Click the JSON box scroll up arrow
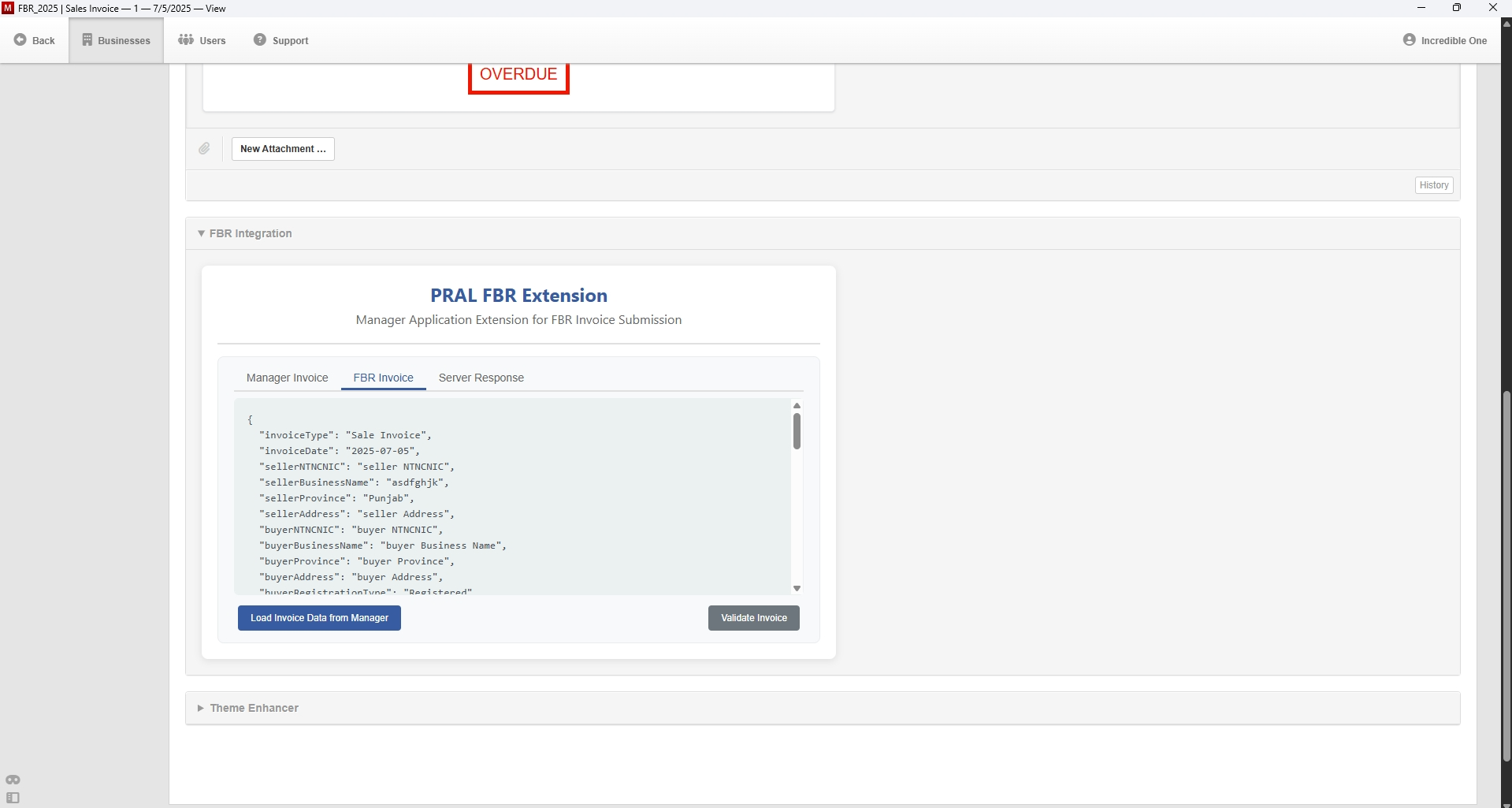This screenshot has height=808, width=1512. click(x=797, y=405)
